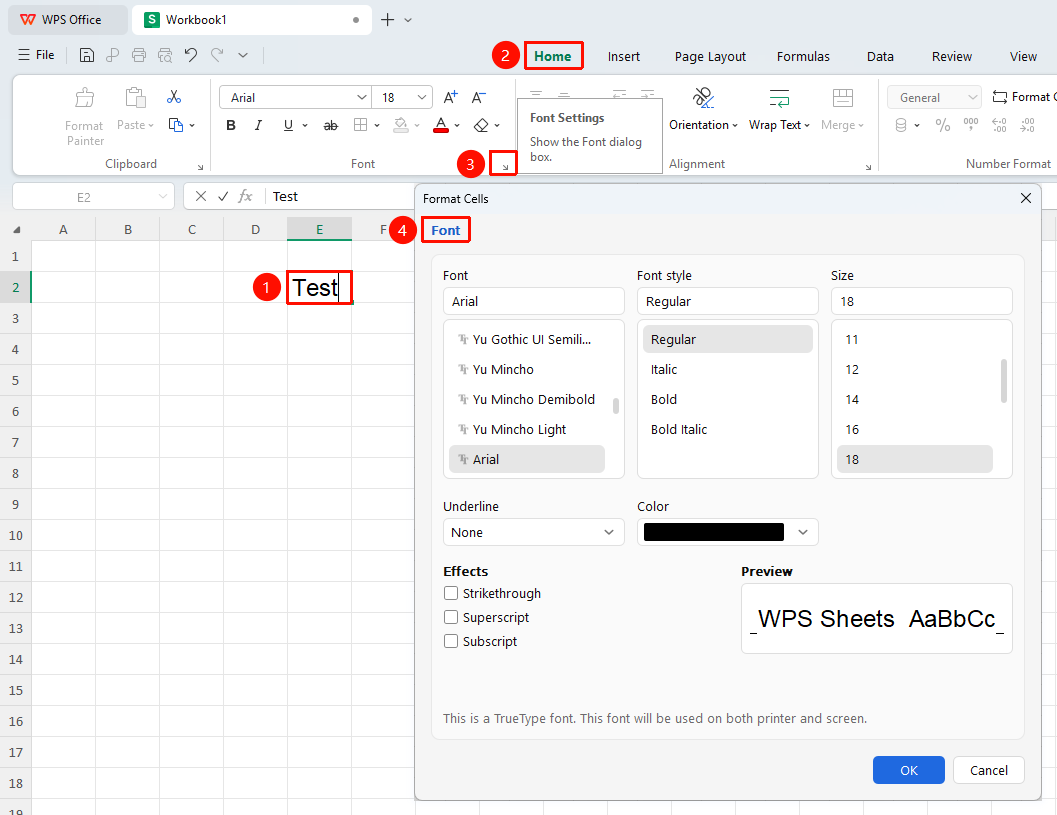Toggle italic formatting in the ribbon
This screenshot has height=815, width=1057.
[x=258, y=125]
